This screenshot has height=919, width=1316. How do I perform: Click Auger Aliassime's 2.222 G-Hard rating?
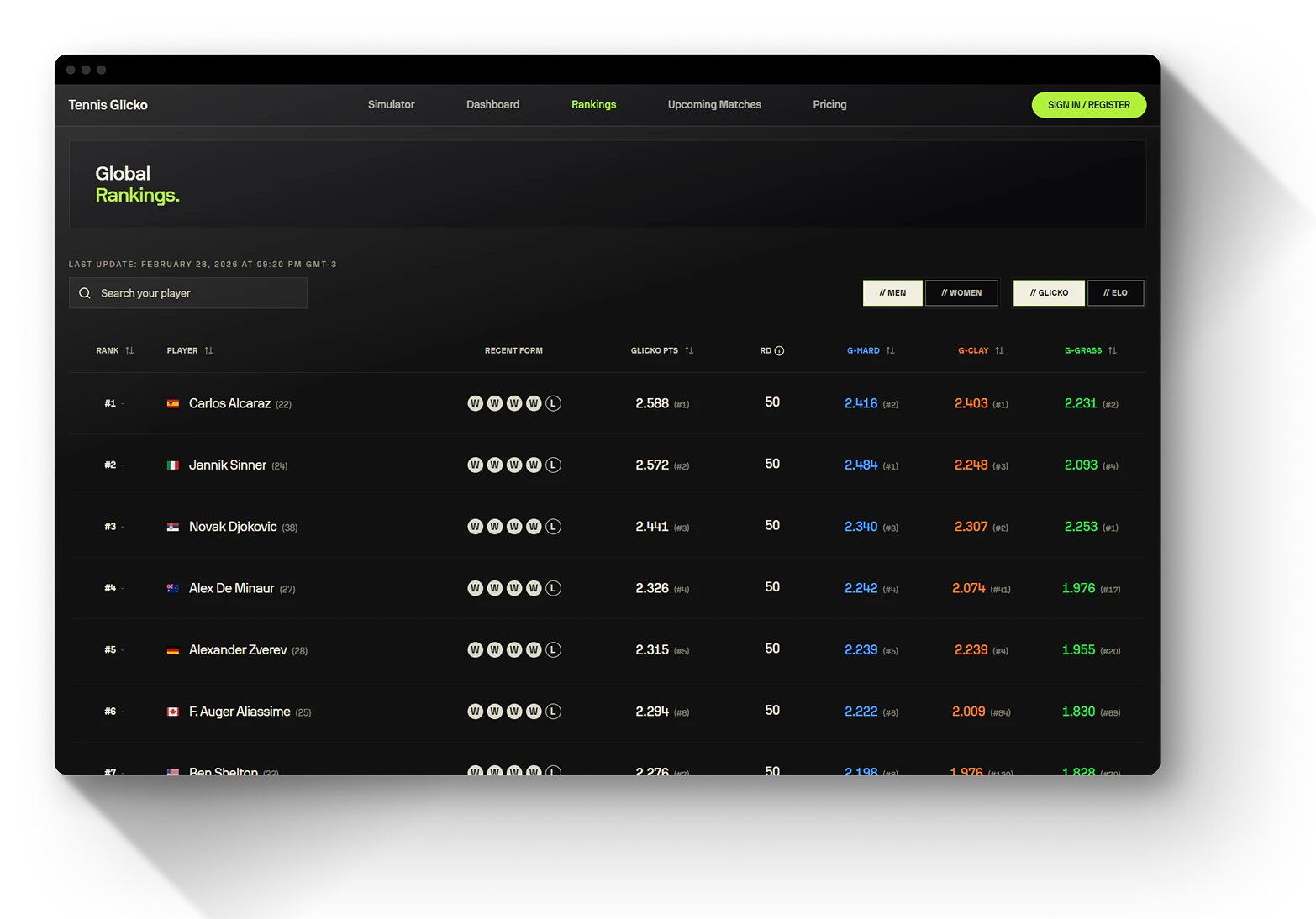pyautogui.click(x=861, y=712)
